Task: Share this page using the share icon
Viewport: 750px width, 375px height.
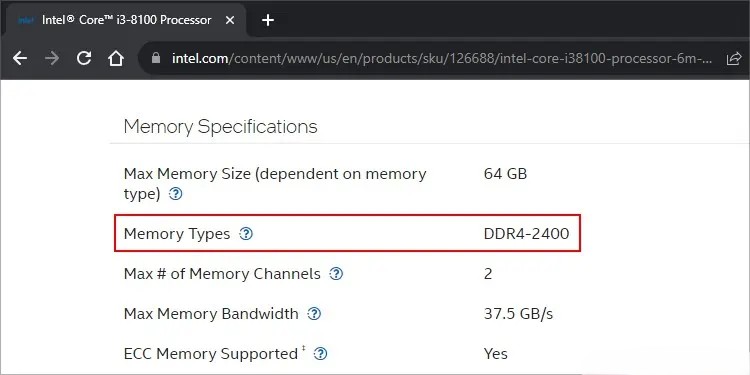Action: coord(734,59)
